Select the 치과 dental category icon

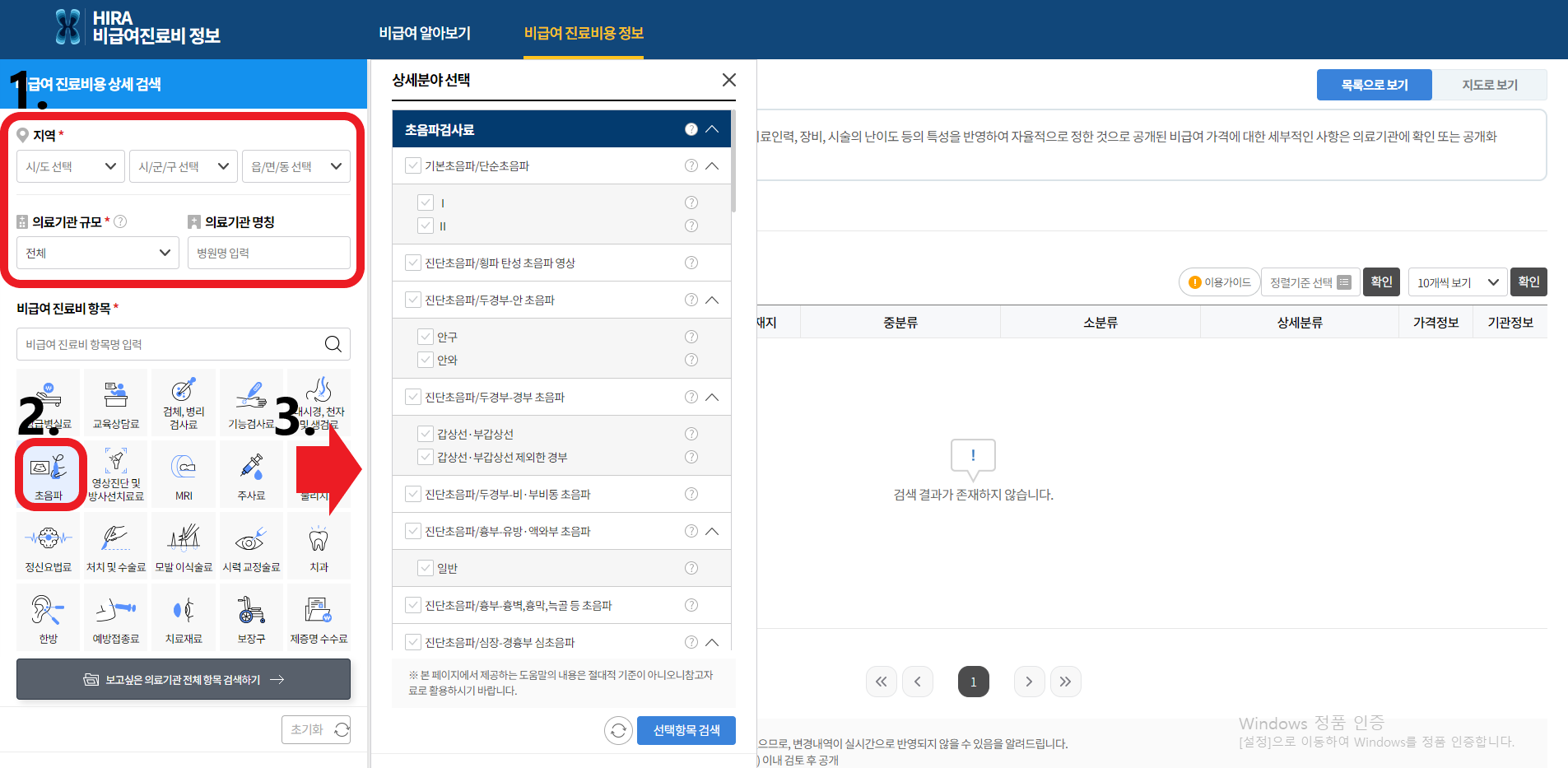tap(319, 545)
